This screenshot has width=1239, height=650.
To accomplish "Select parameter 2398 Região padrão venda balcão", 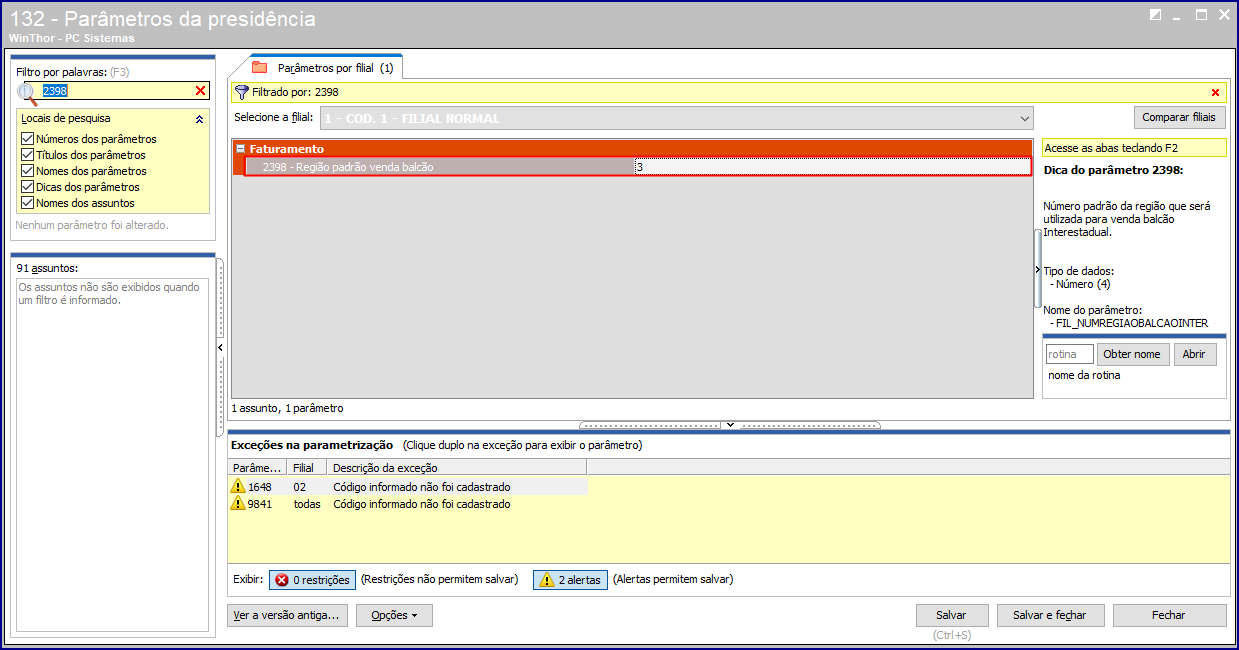I will 440,167.
